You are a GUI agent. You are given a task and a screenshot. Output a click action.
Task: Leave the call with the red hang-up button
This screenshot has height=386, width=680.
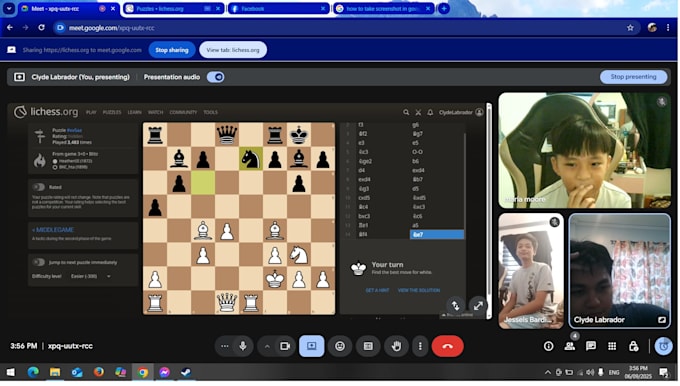[x=448, y=346]
